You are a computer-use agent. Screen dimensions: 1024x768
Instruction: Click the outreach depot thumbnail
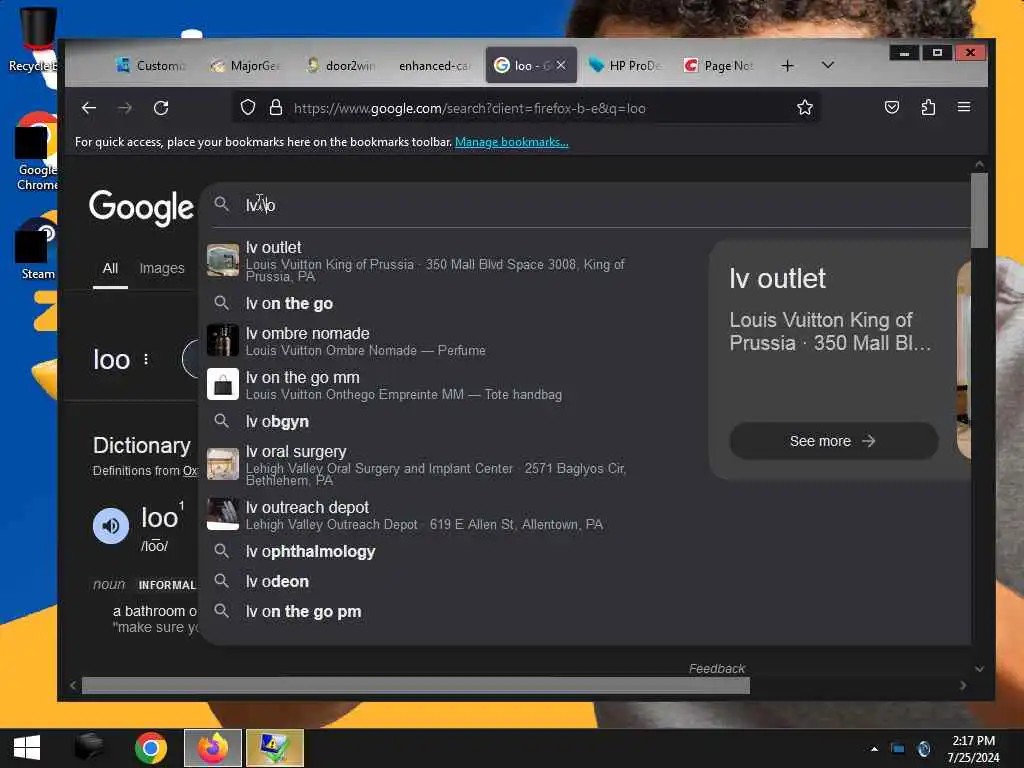(223, 515)
